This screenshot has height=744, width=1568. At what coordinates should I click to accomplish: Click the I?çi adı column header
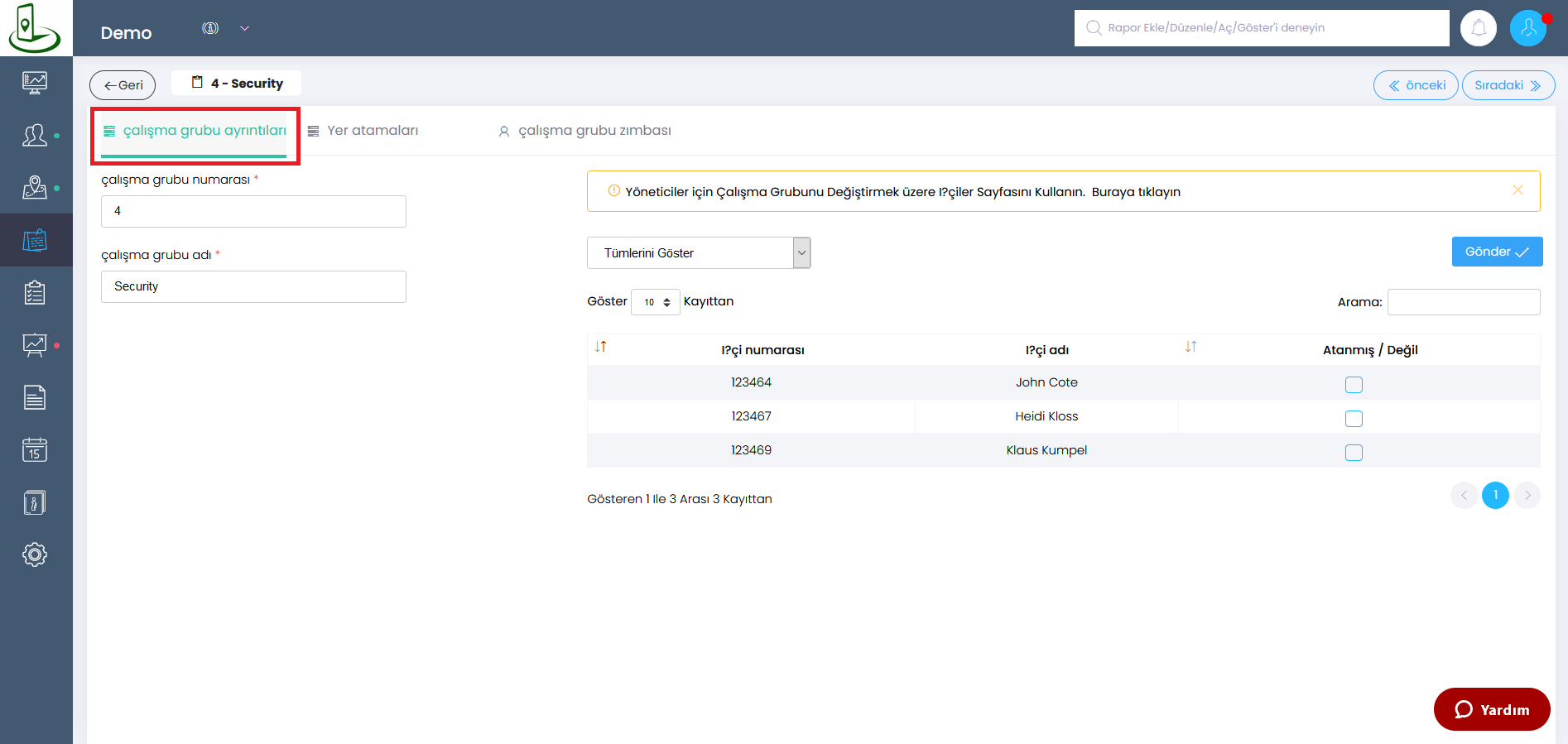[x=1047, y=350]
